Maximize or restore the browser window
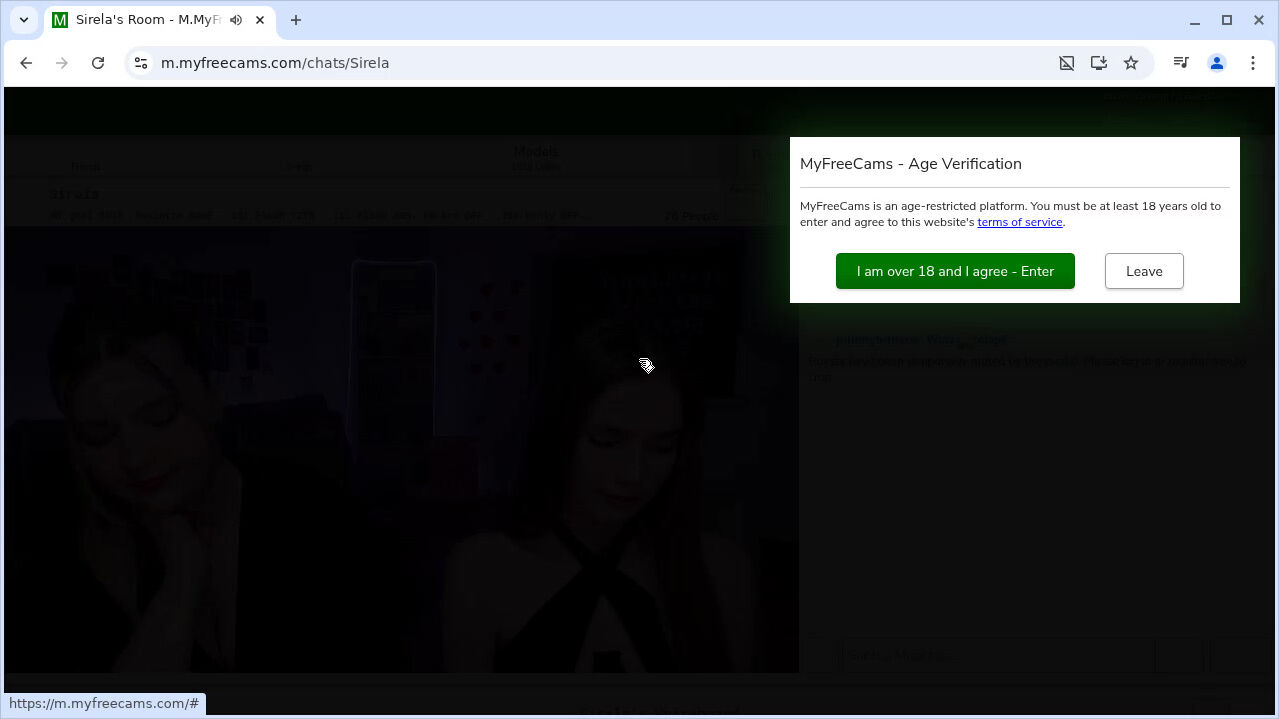The height and width of the screenshot is (719, 1279). coord(1227,20)
